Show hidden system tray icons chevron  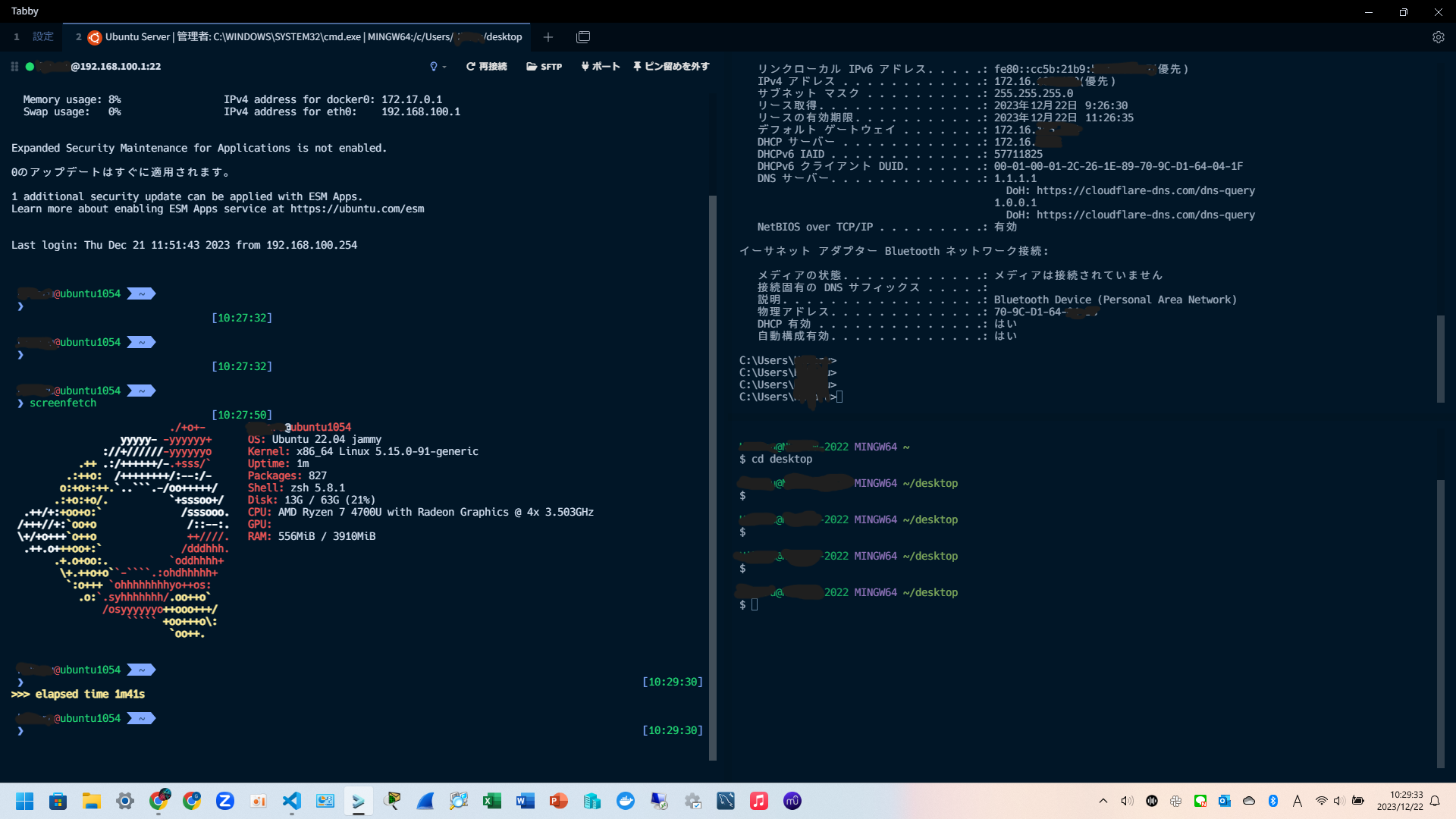click(1103, 801)
